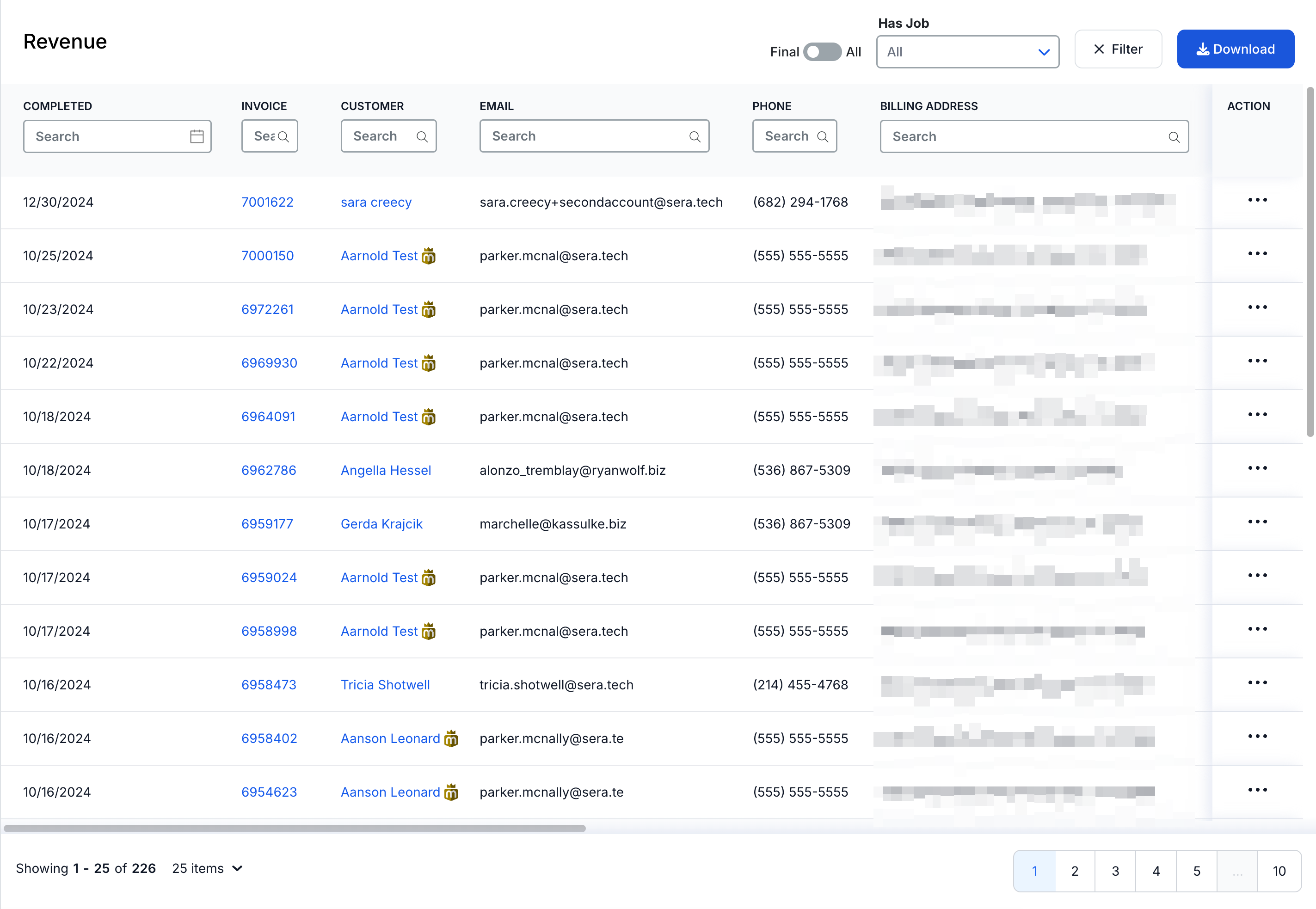
Task: Go to page 10
Action: [x=1279, y=871]
